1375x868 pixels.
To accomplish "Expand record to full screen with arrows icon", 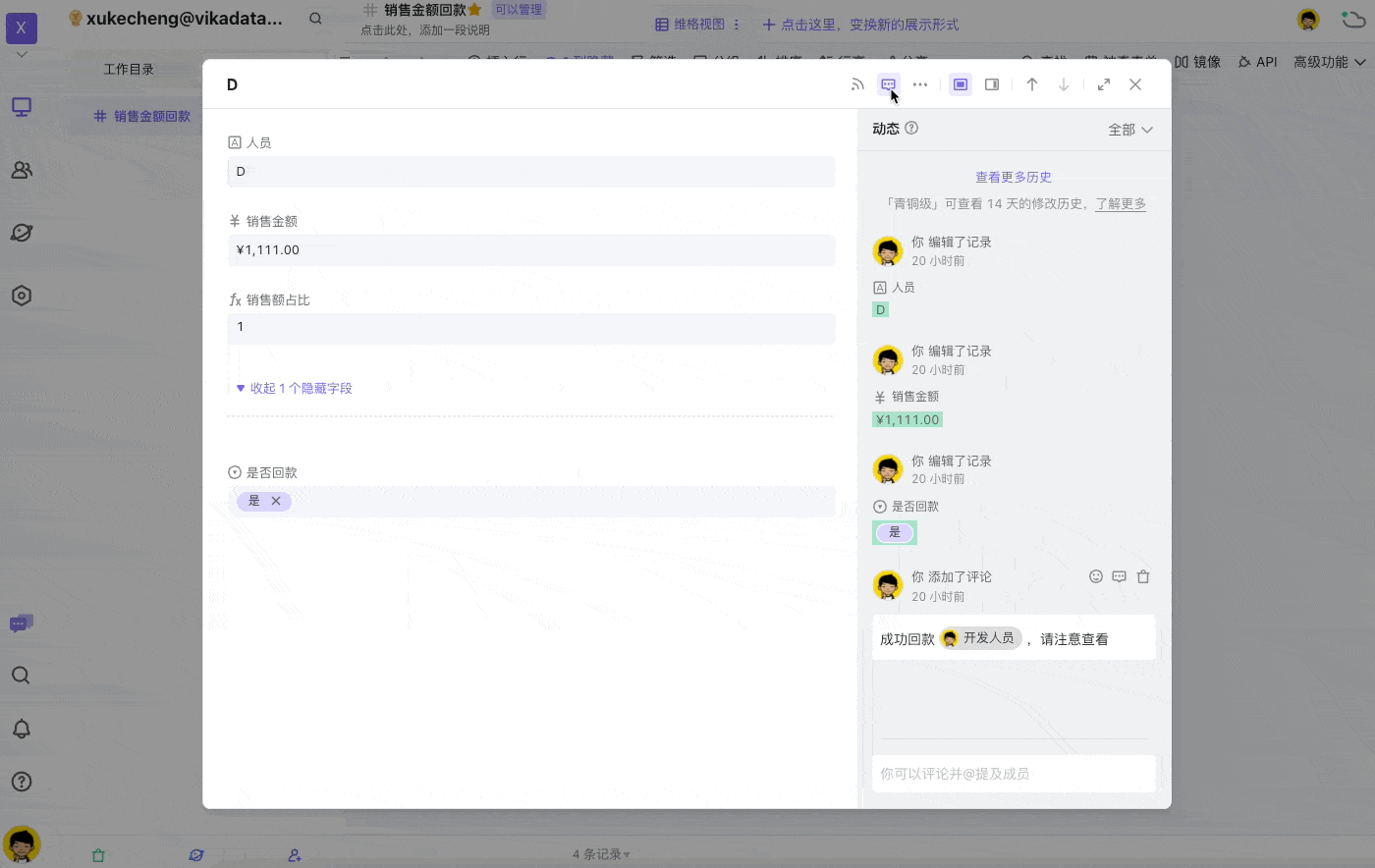I will (1103, 84).
